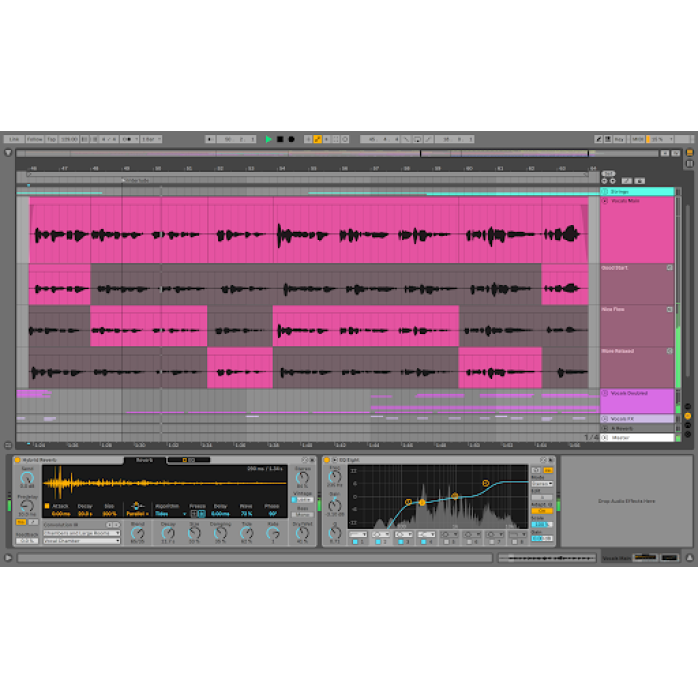Screen dimensions: 698x698
Task: Toggle detail view arrow at bottom right
Action: (x=690, y=557)
